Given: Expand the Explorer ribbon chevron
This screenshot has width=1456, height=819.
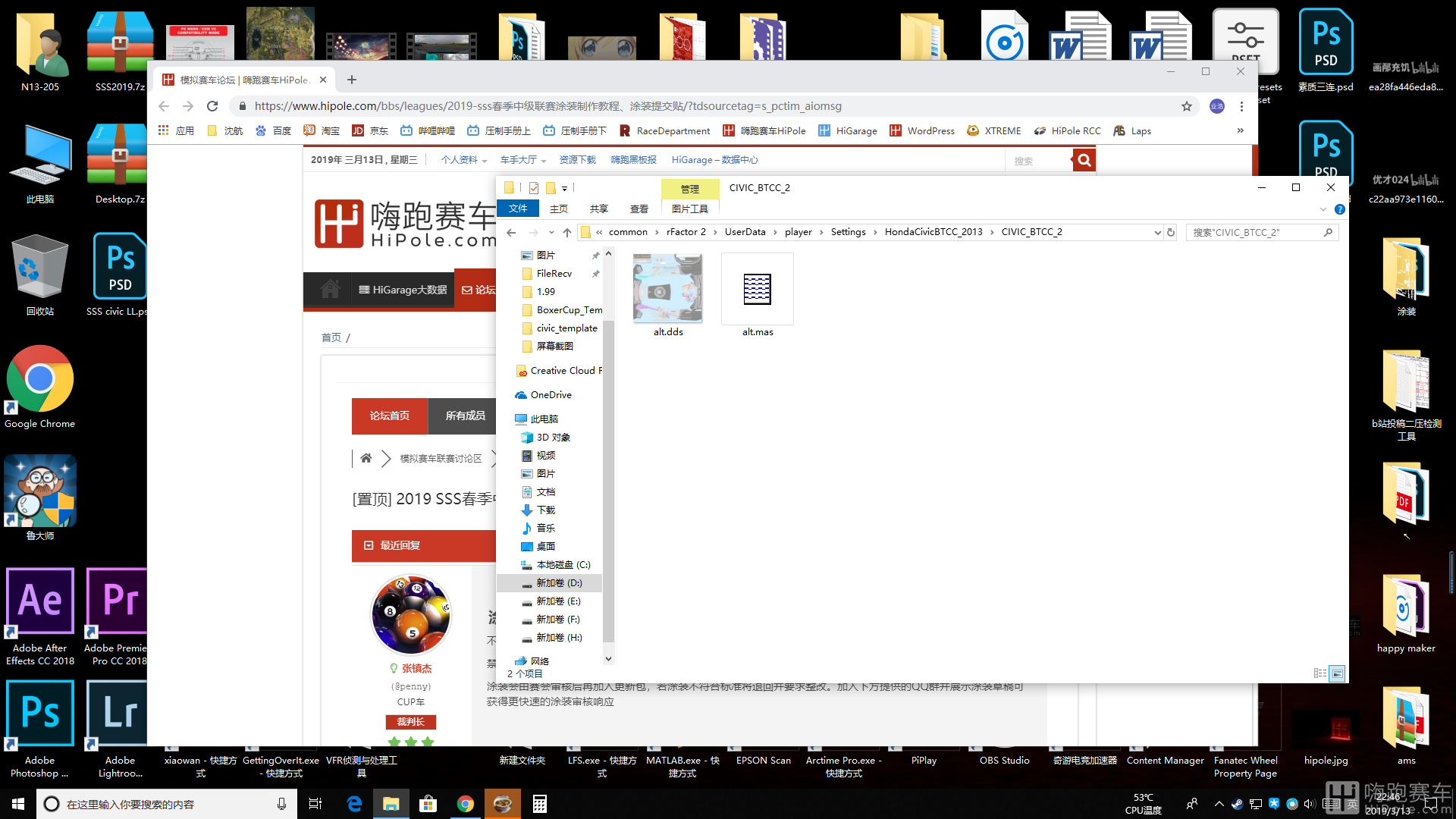Looking at the screenshot, I should pyautogui.click(x=1323, y=209).
